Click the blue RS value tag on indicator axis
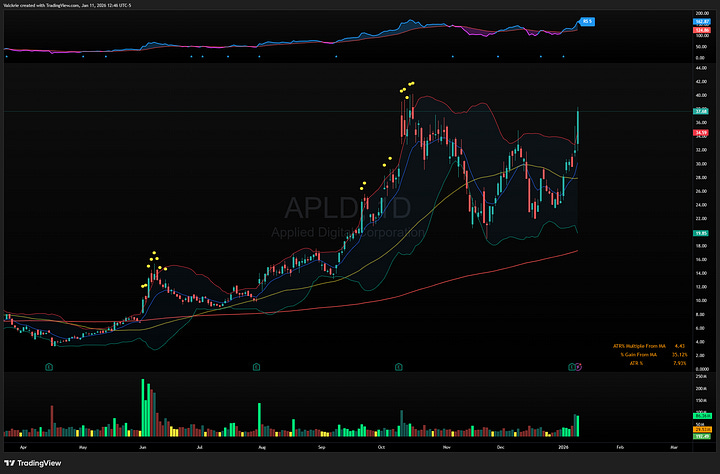The width and height of the screenshot is (720, 474). click(701, 22)
